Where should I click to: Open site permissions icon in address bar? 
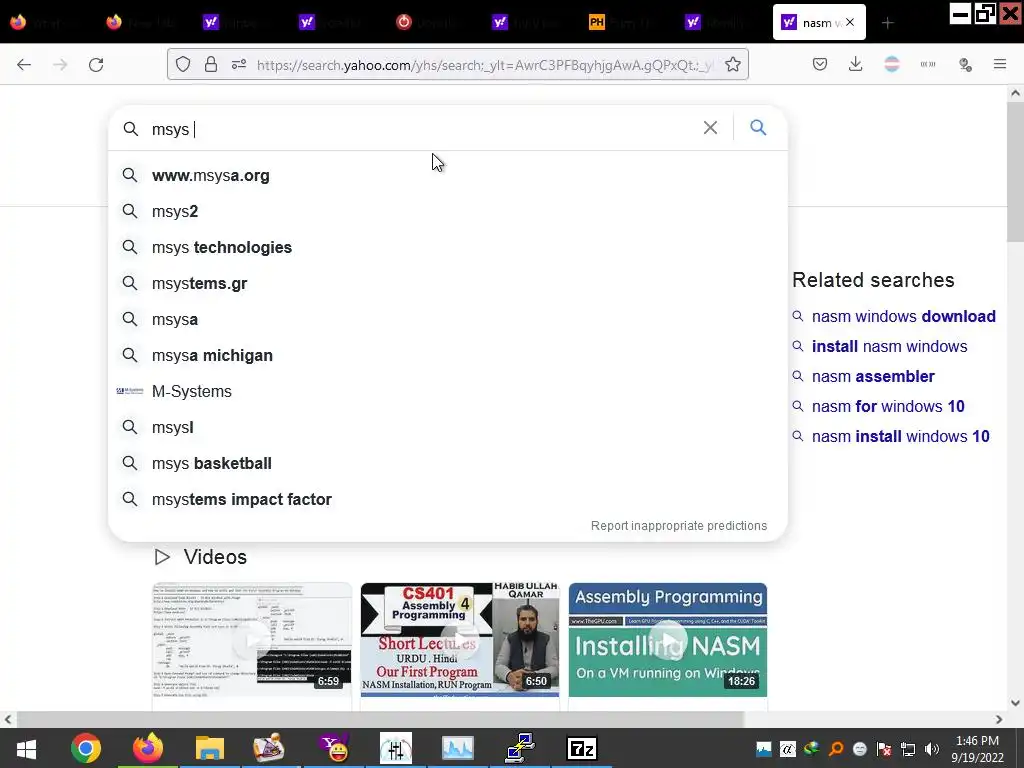coord(239,64)
